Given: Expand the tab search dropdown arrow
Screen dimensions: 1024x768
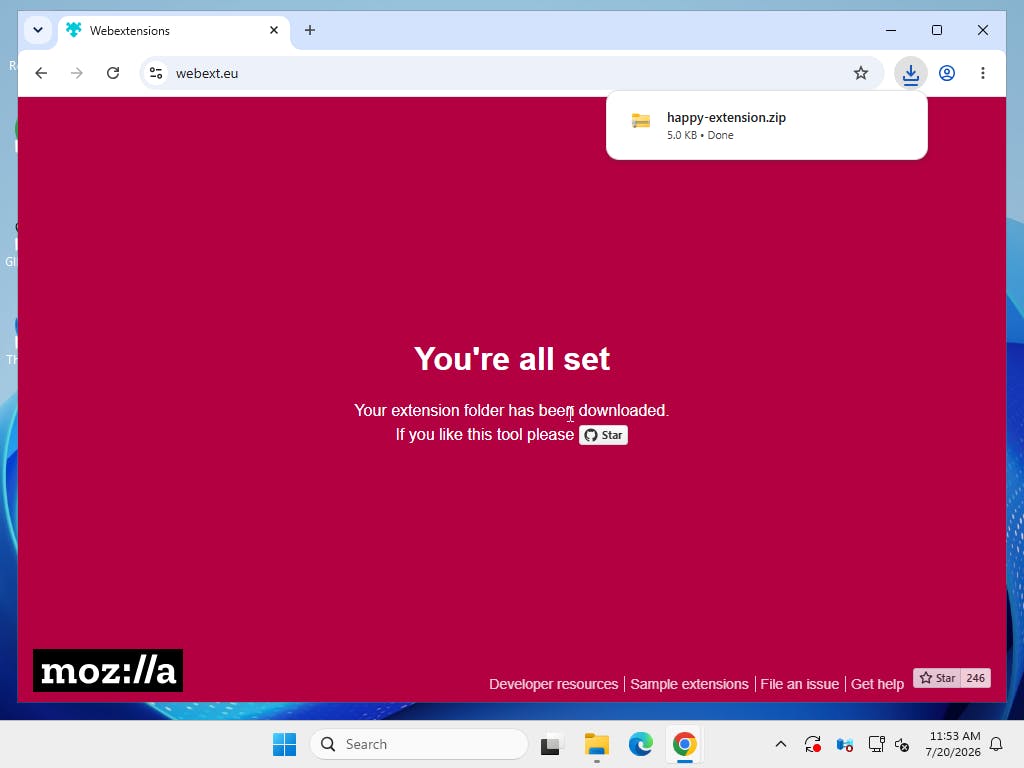Looking at the screenshot, I should click(38, 30).
